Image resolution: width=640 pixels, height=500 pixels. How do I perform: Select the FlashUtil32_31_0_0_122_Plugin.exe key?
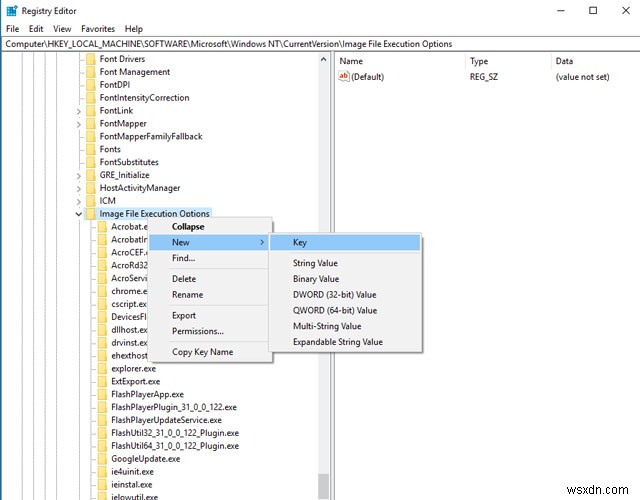click(175, 433)
